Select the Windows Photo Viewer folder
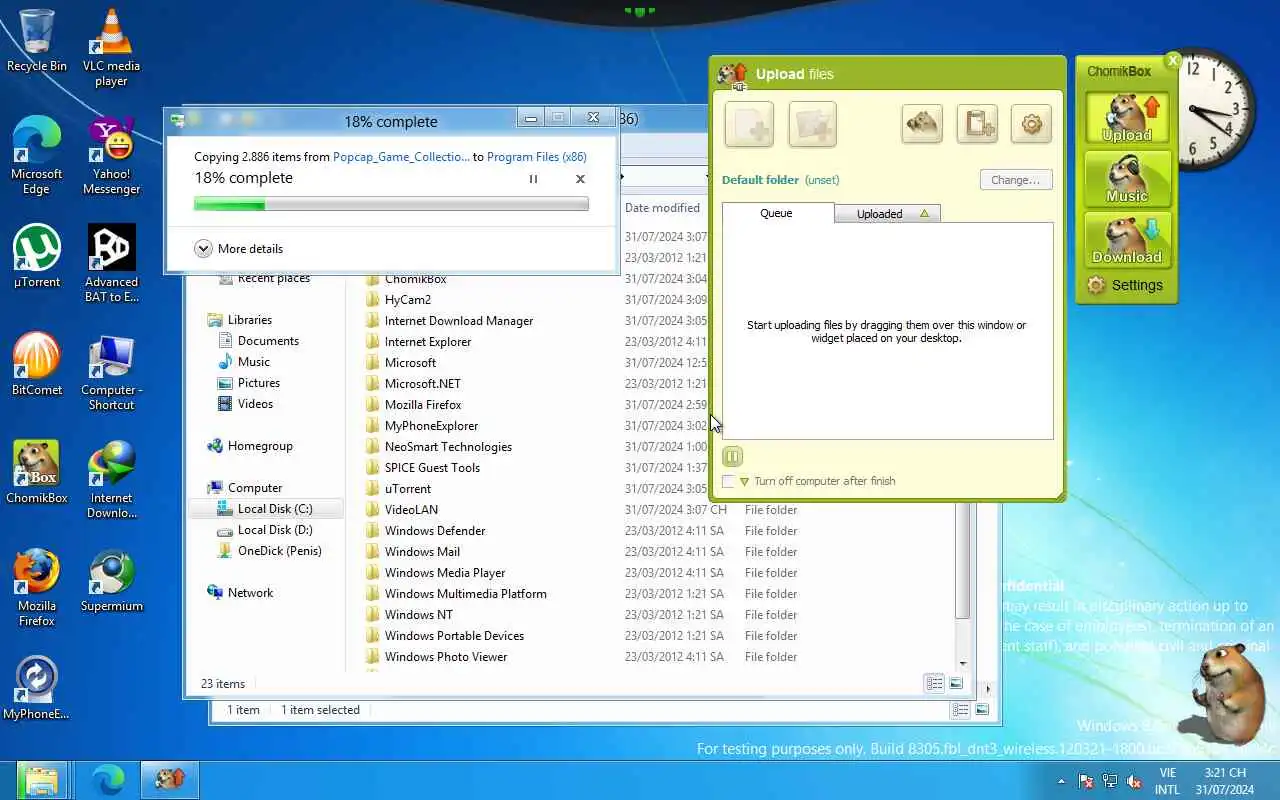 [x=436, y=657]
